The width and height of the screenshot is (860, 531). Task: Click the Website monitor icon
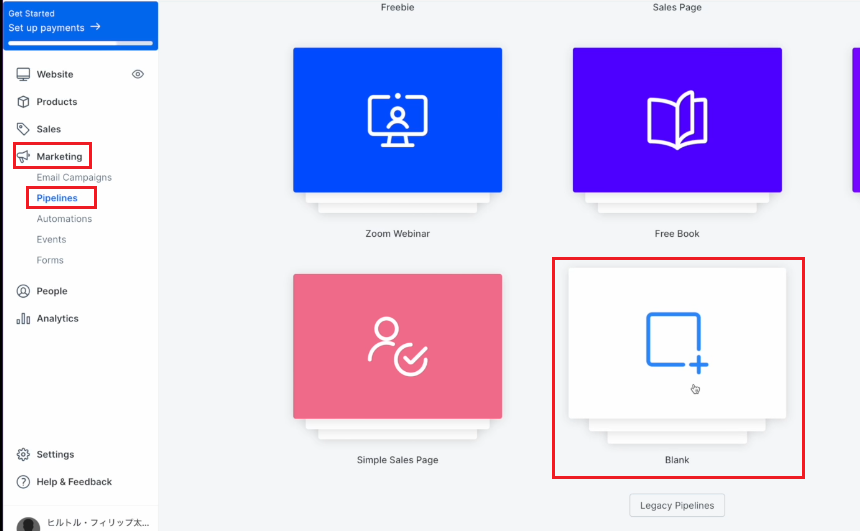click(x=23, y=74)
